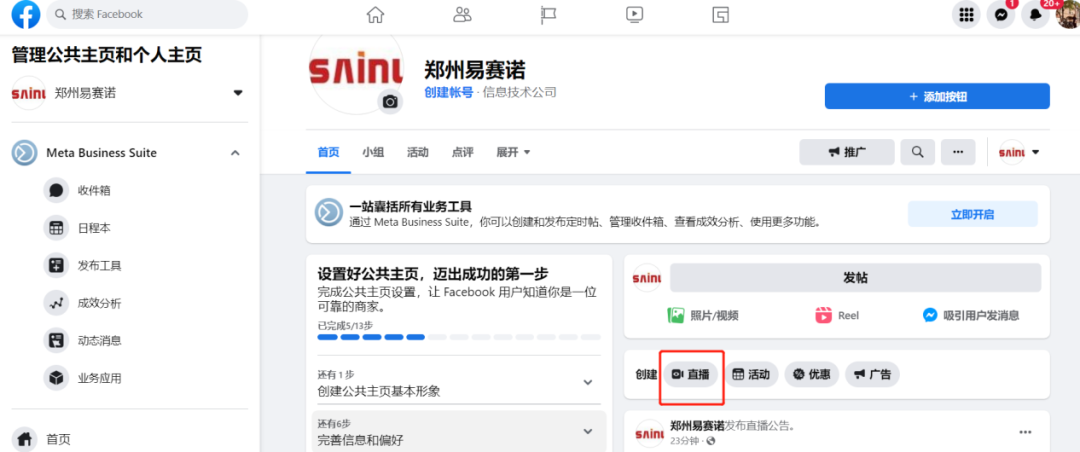1080x452 pixels.
Task: Expand 创建公共主页基本形象 step
Action: coord(588,382)
